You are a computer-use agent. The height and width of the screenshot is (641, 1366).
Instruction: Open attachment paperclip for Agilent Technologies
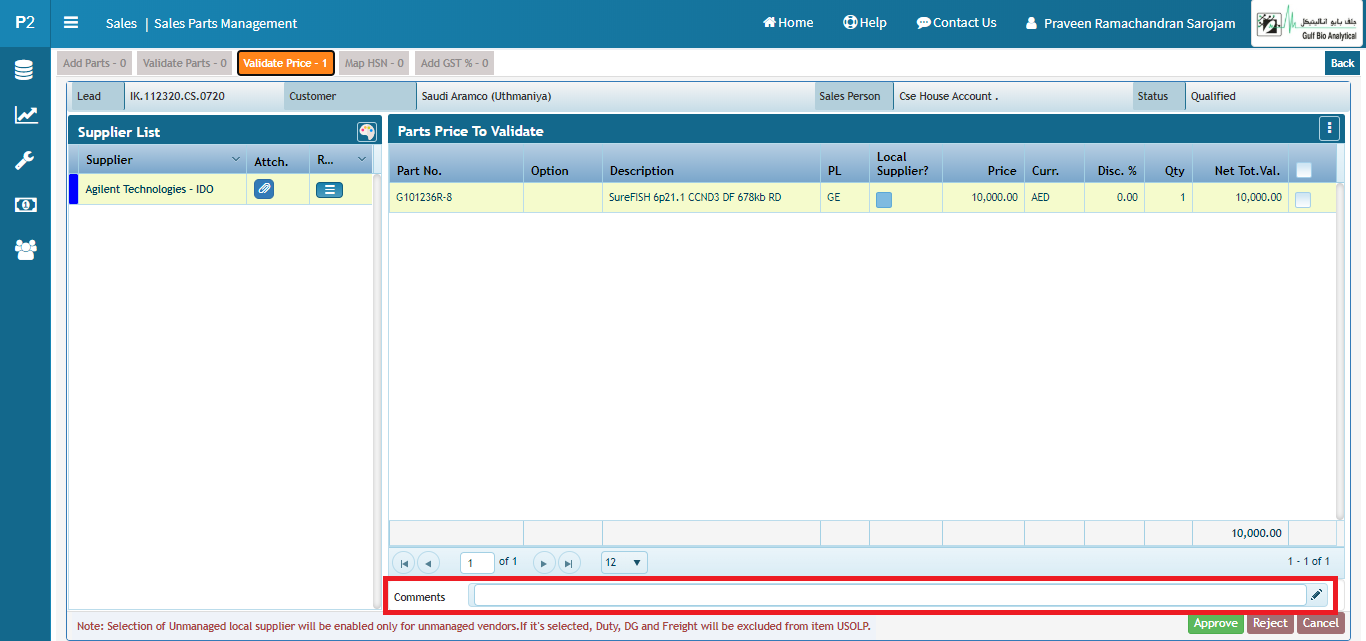tap(264, 189)
